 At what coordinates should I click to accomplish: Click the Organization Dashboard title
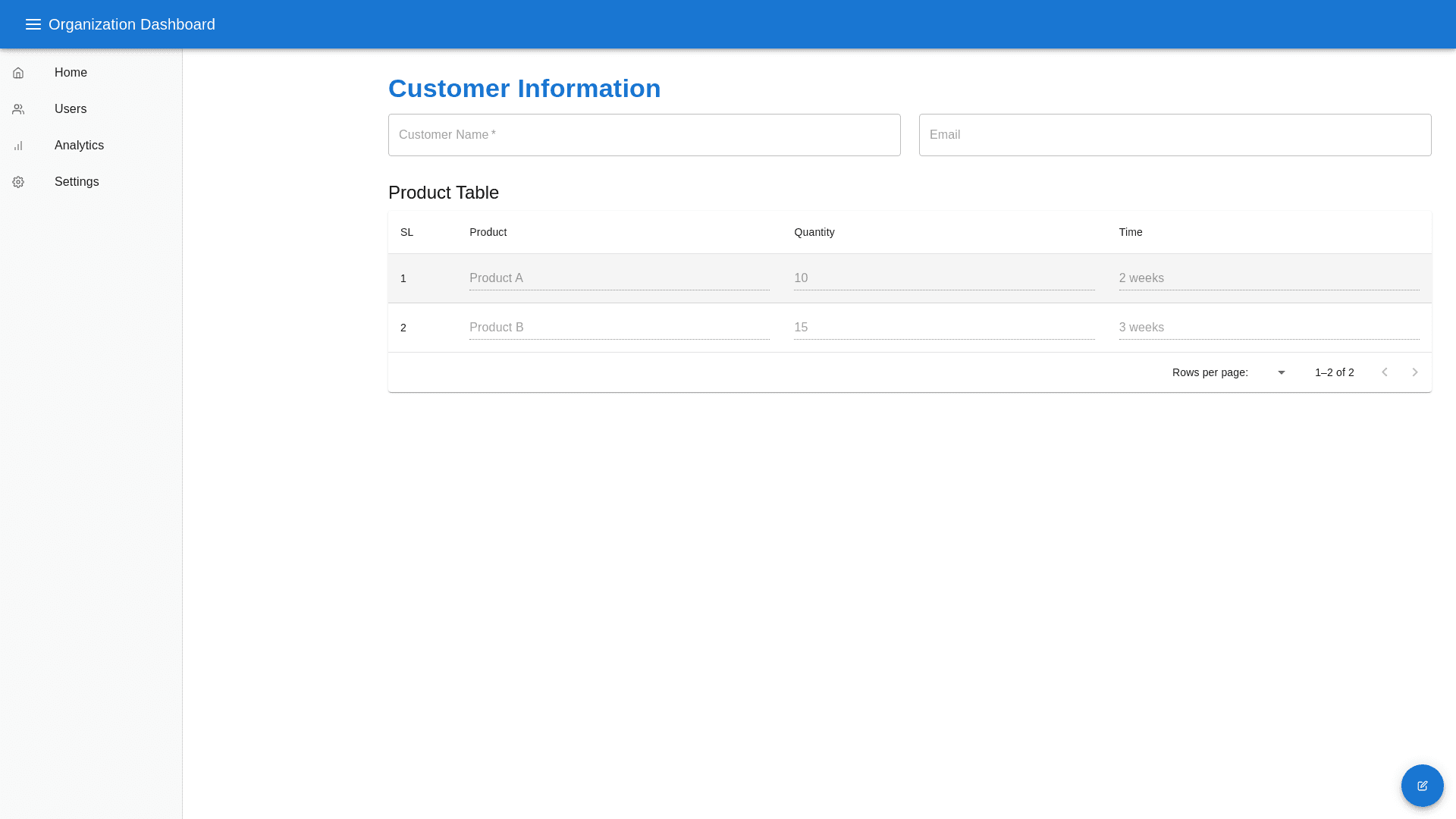[132, 24]
